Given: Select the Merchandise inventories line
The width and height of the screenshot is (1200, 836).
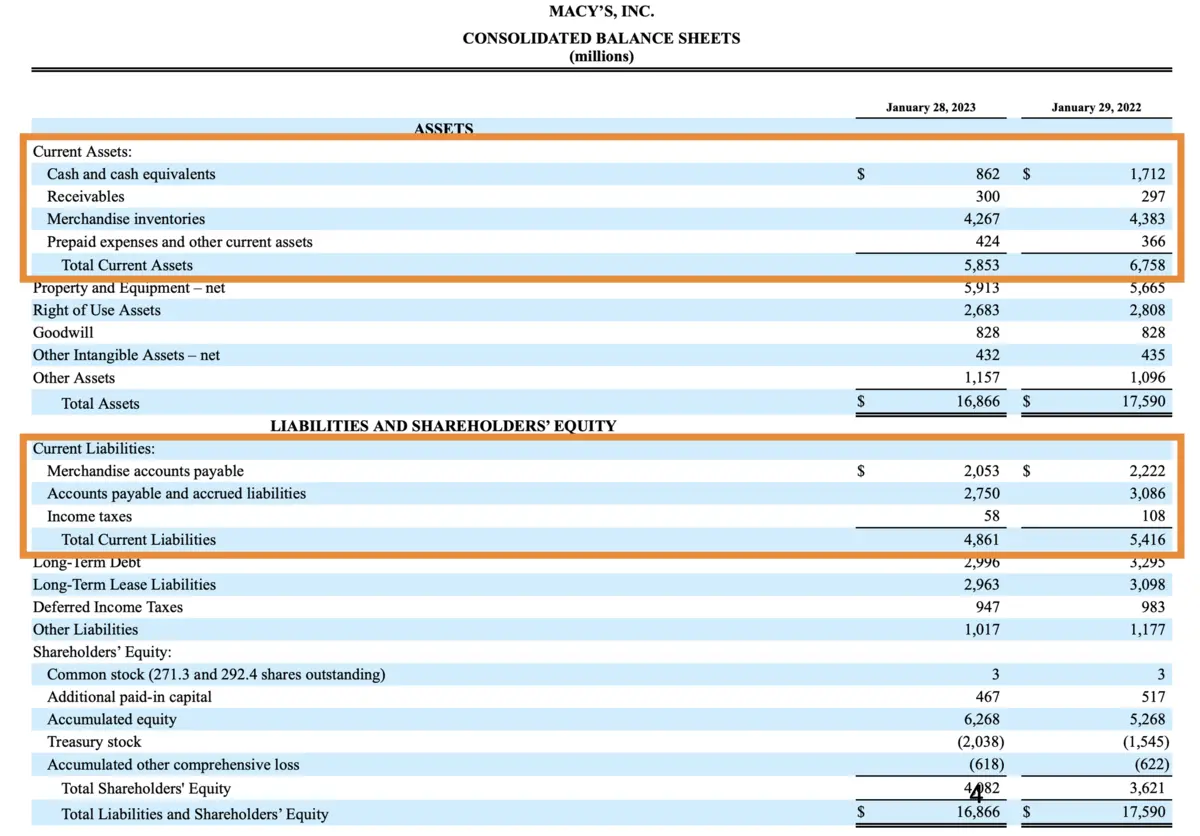Looking at the screenshot, I should click(x=125, y=219).
